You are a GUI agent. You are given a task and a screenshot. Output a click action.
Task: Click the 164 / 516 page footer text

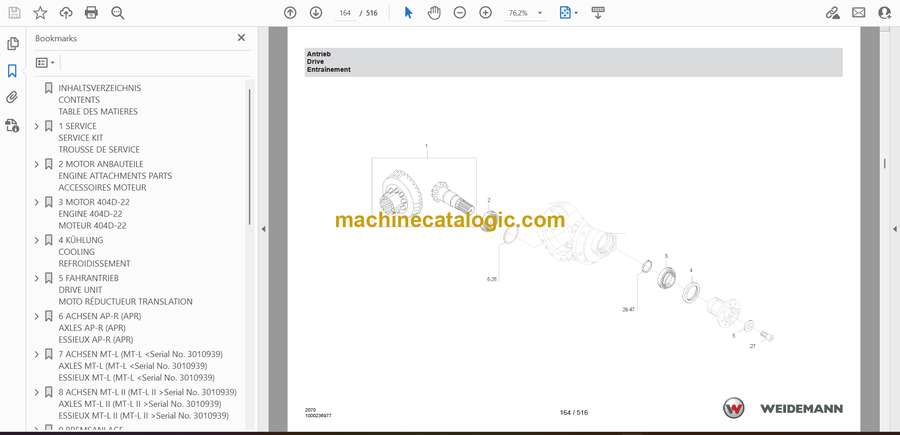tap(574, 413)
